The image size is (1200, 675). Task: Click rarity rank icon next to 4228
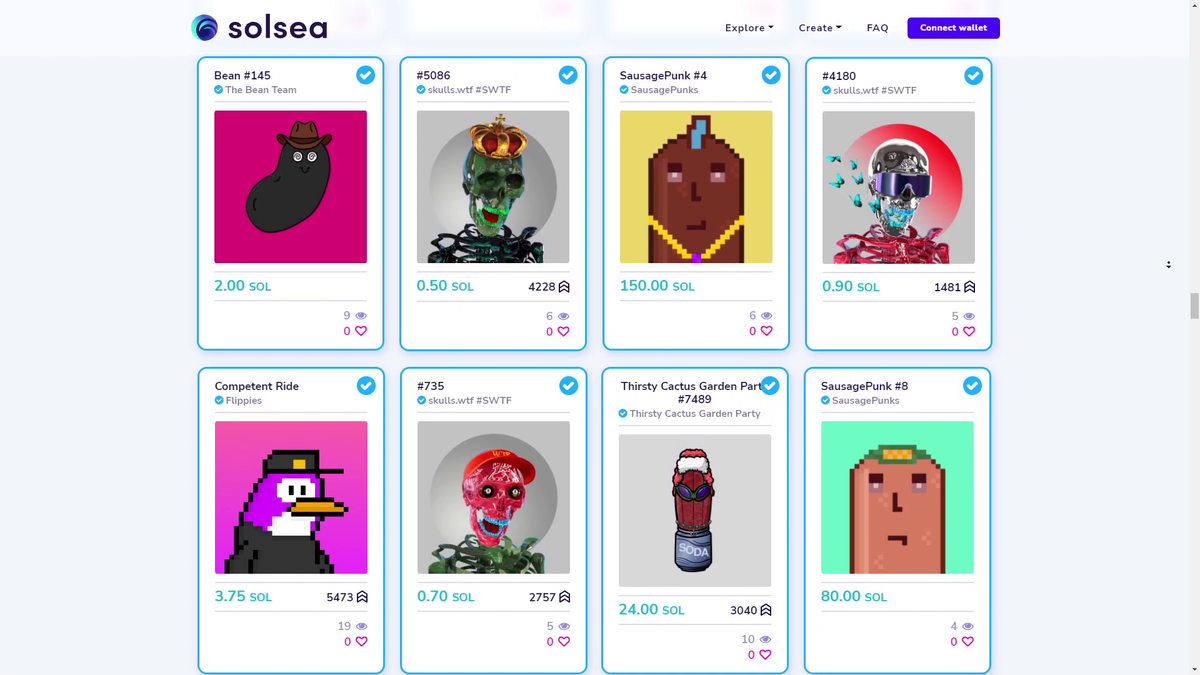tap(564, 287)
